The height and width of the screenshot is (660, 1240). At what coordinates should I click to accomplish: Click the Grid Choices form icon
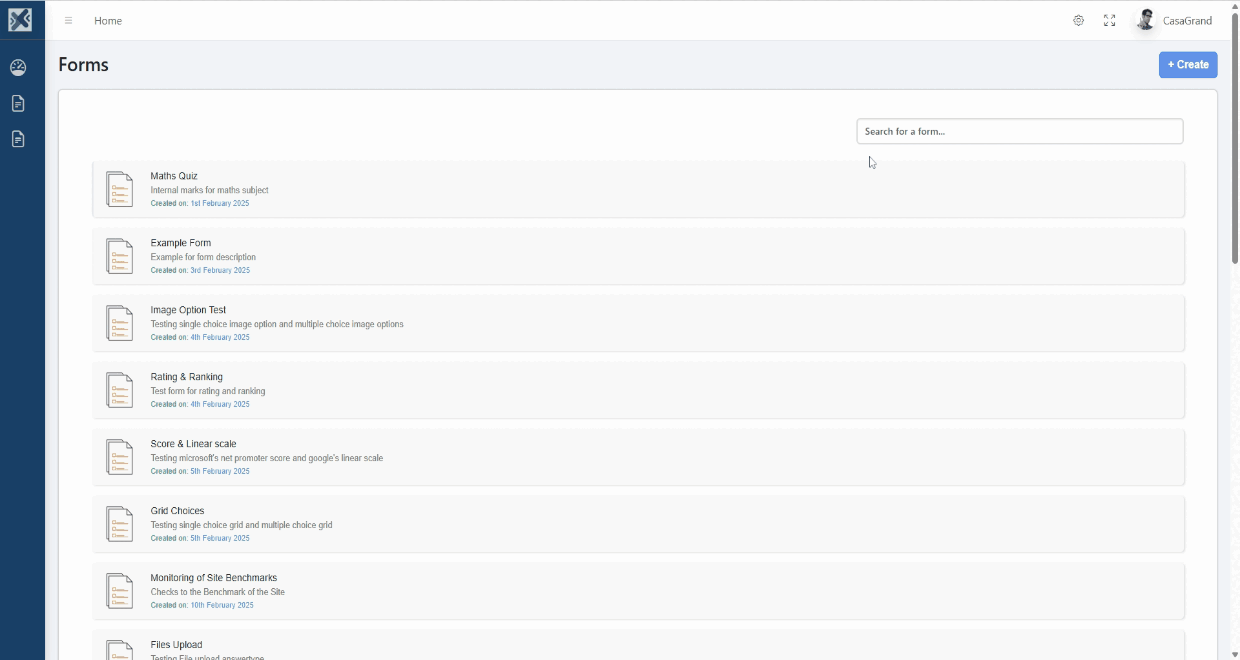point(119,524)
